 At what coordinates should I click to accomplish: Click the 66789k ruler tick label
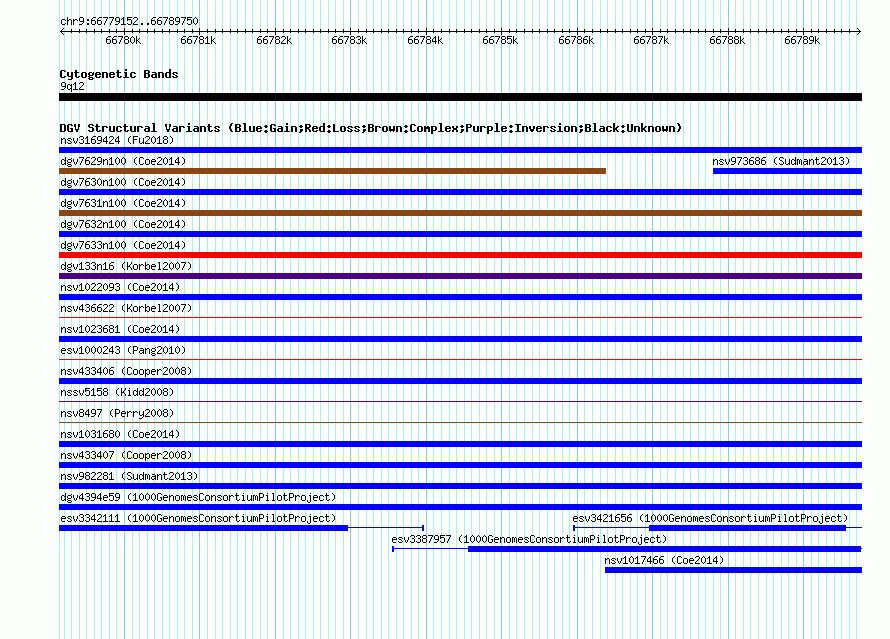802,40
